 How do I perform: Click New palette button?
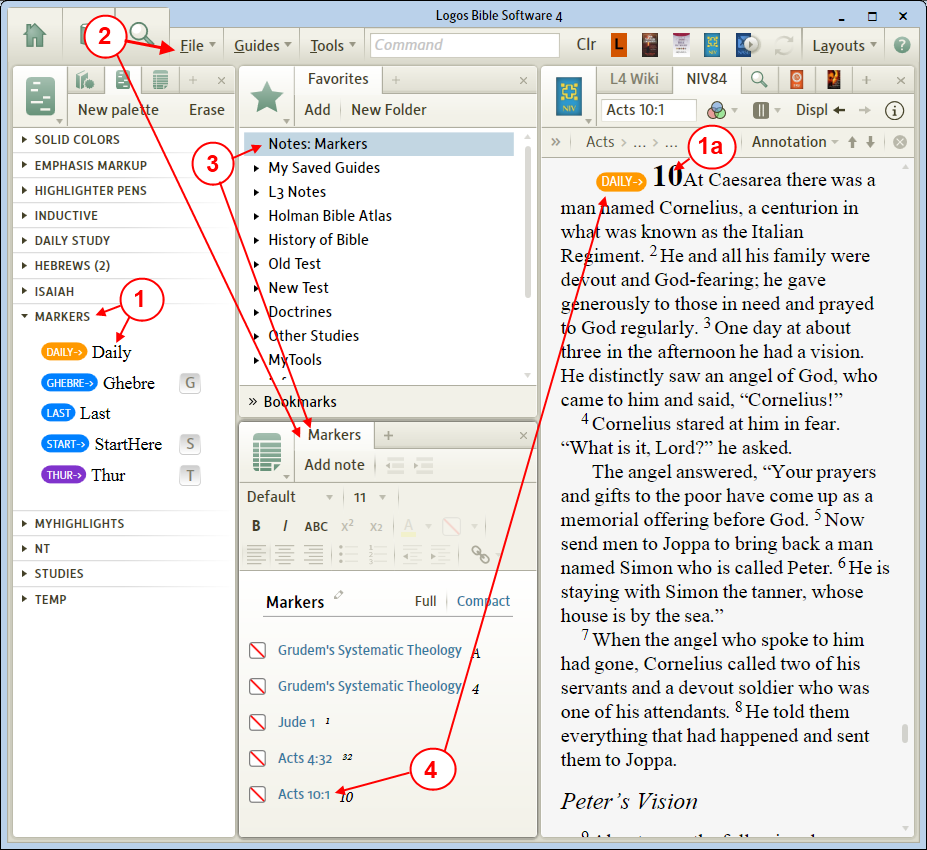(118, 110)
